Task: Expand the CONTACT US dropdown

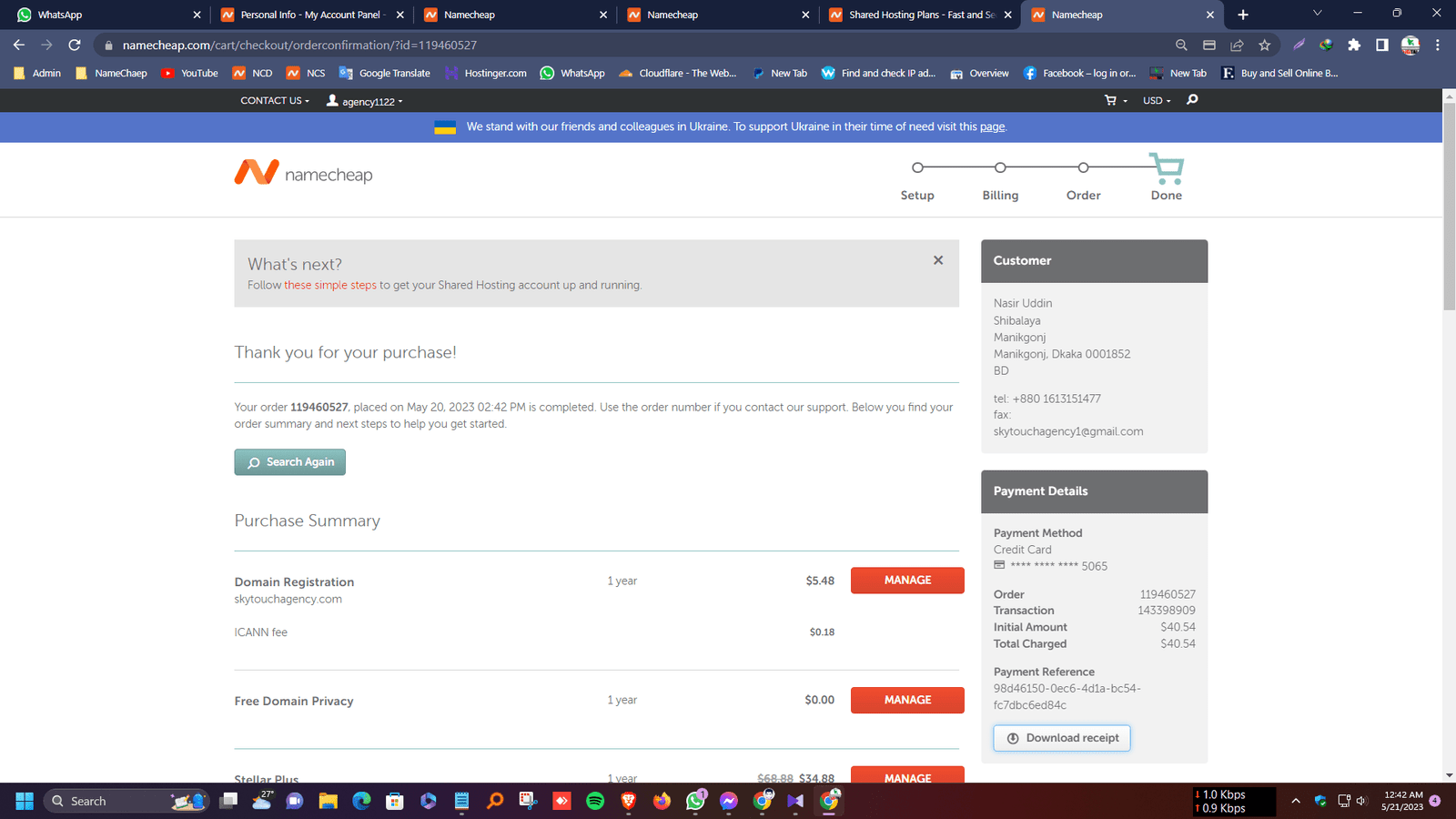Action: (275, 100)
